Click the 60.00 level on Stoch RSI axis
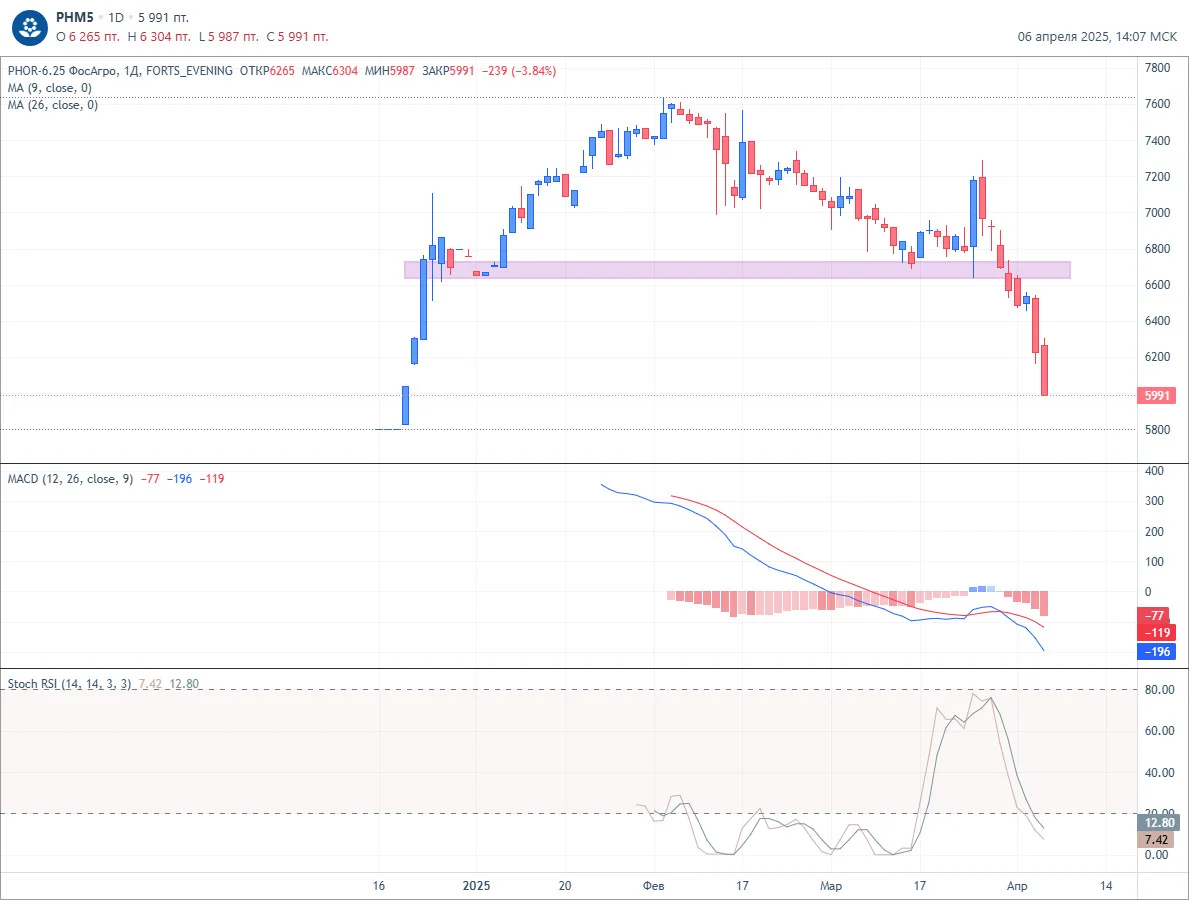The image size is (1189, 900). pos(1159,731)
